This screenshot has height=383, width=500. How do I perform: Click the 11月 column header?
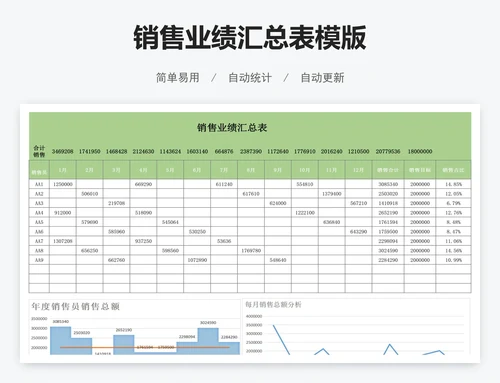click(x=332, y=170)
